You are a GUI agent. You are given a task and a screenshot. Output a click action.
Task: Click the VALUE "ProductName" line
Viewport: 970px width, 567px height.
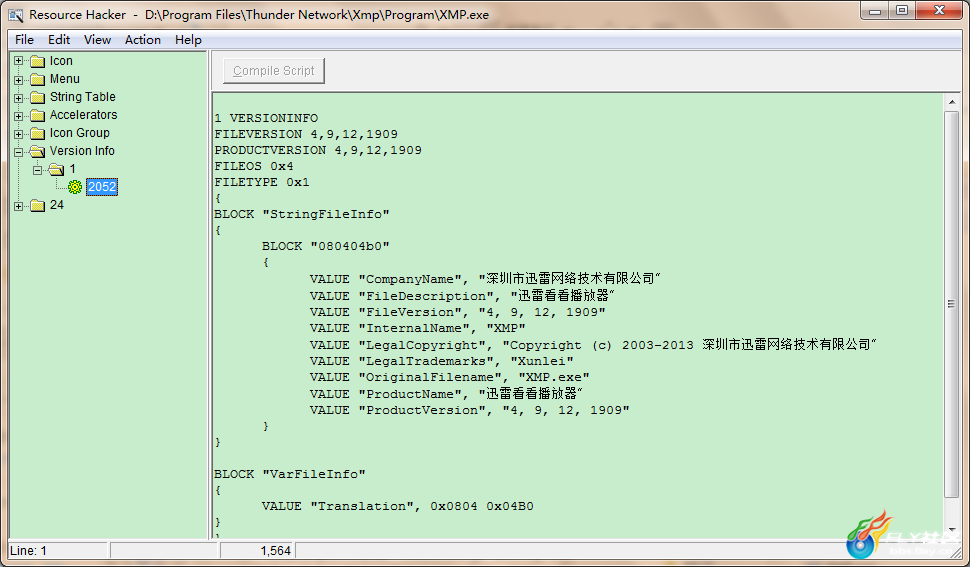[446, 394]
